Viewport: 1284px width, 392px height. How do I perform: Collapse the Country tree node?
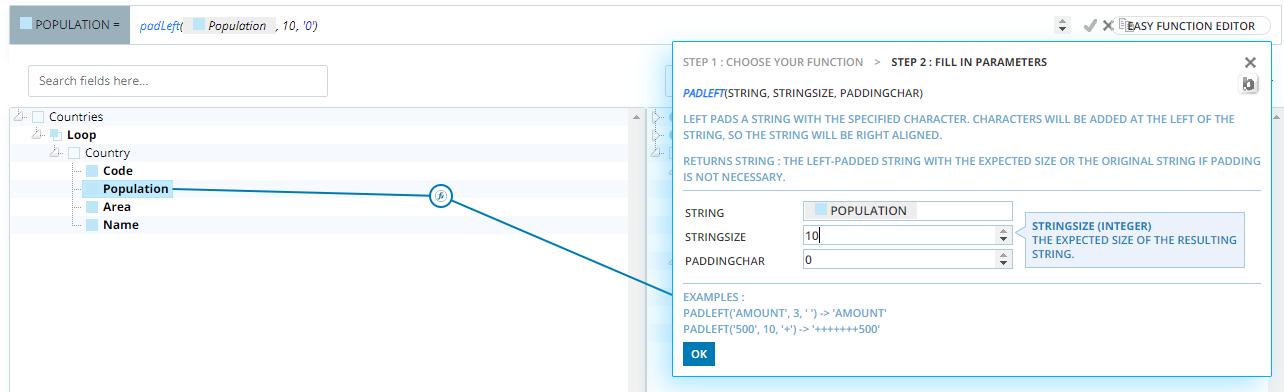click(x=56, y=153)
